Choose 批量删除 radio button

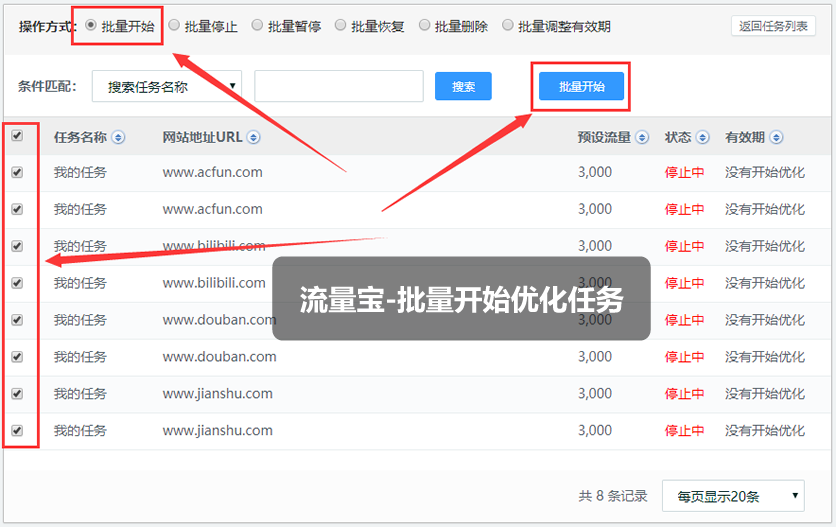(424, 25)
